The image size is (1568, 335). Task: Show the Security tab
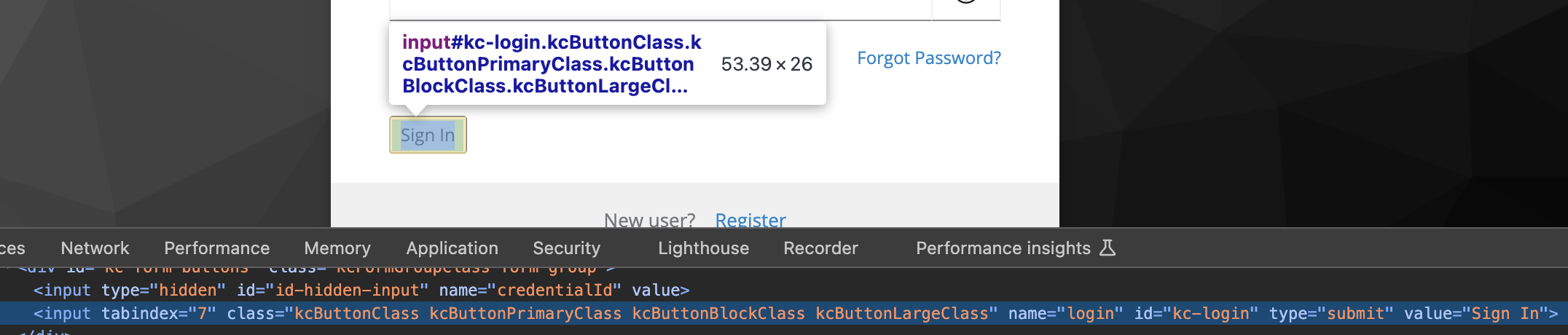coord(566,248)
